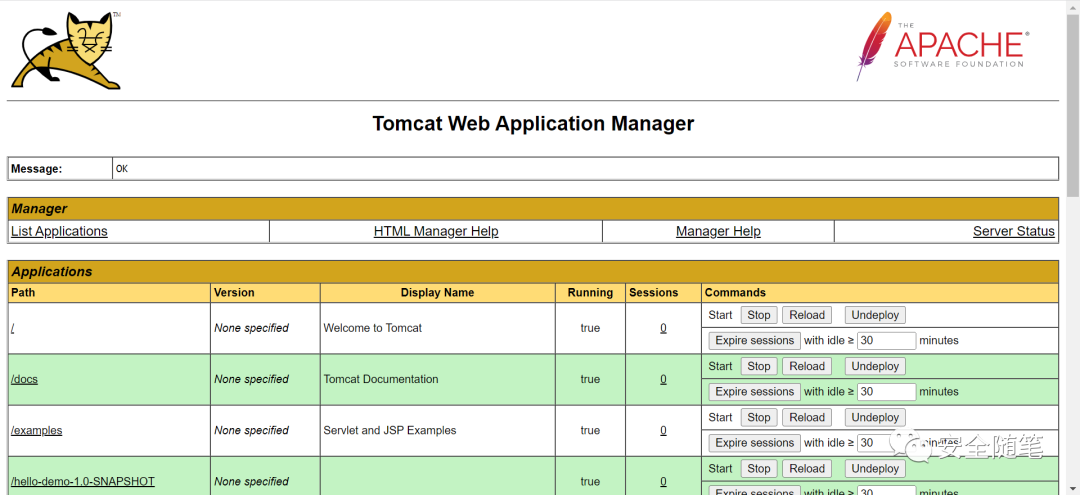
Task: View sessions count for /docs
Action: (663, 379)
